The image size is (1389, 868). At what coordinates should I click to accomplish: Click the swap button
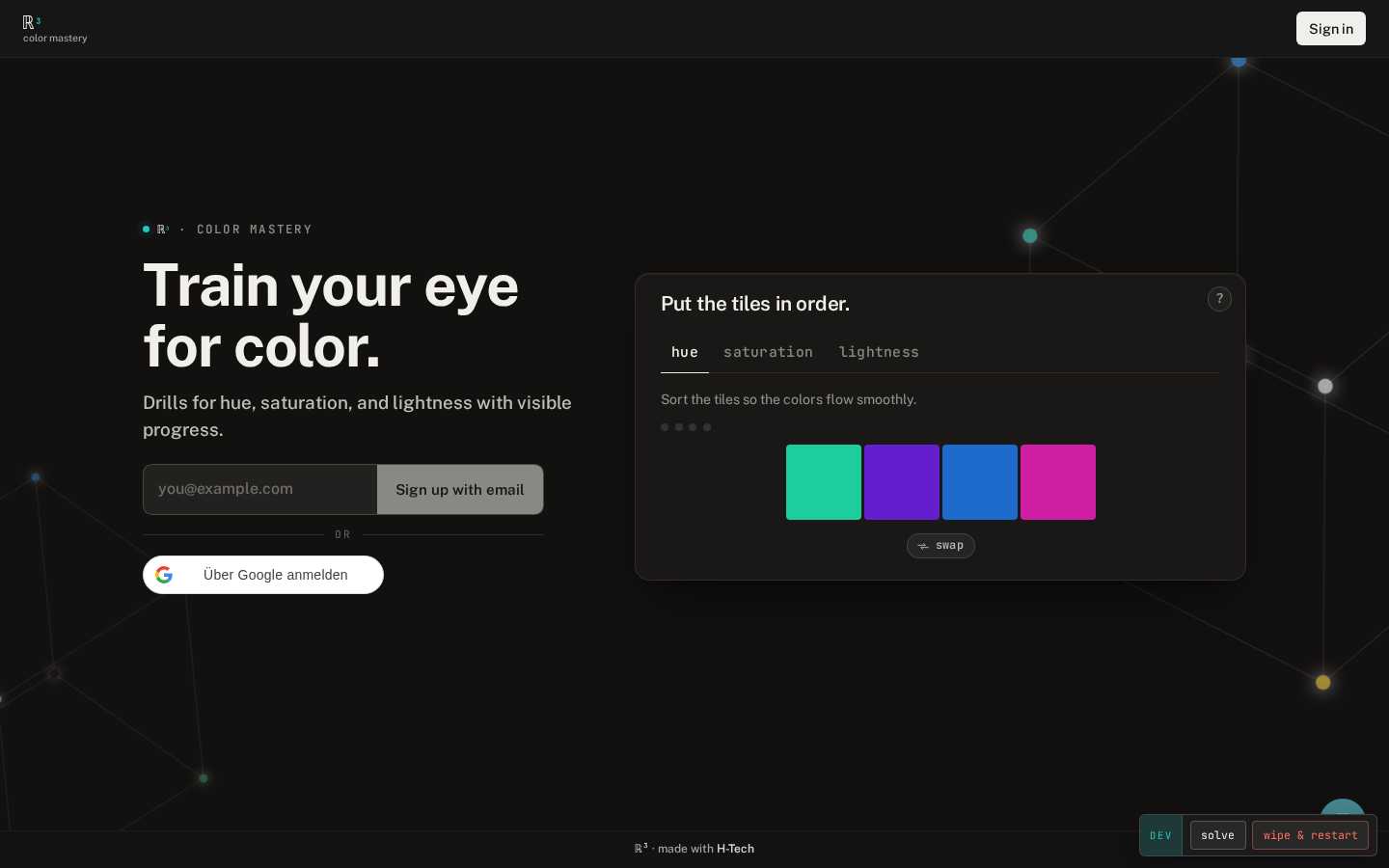point(940,546)
